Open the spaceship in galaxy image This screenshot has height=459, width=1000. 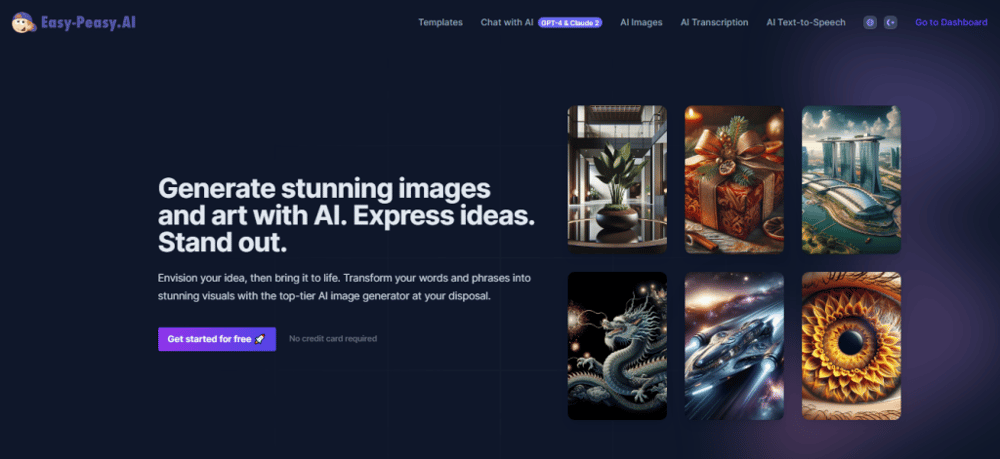[734, 345]
